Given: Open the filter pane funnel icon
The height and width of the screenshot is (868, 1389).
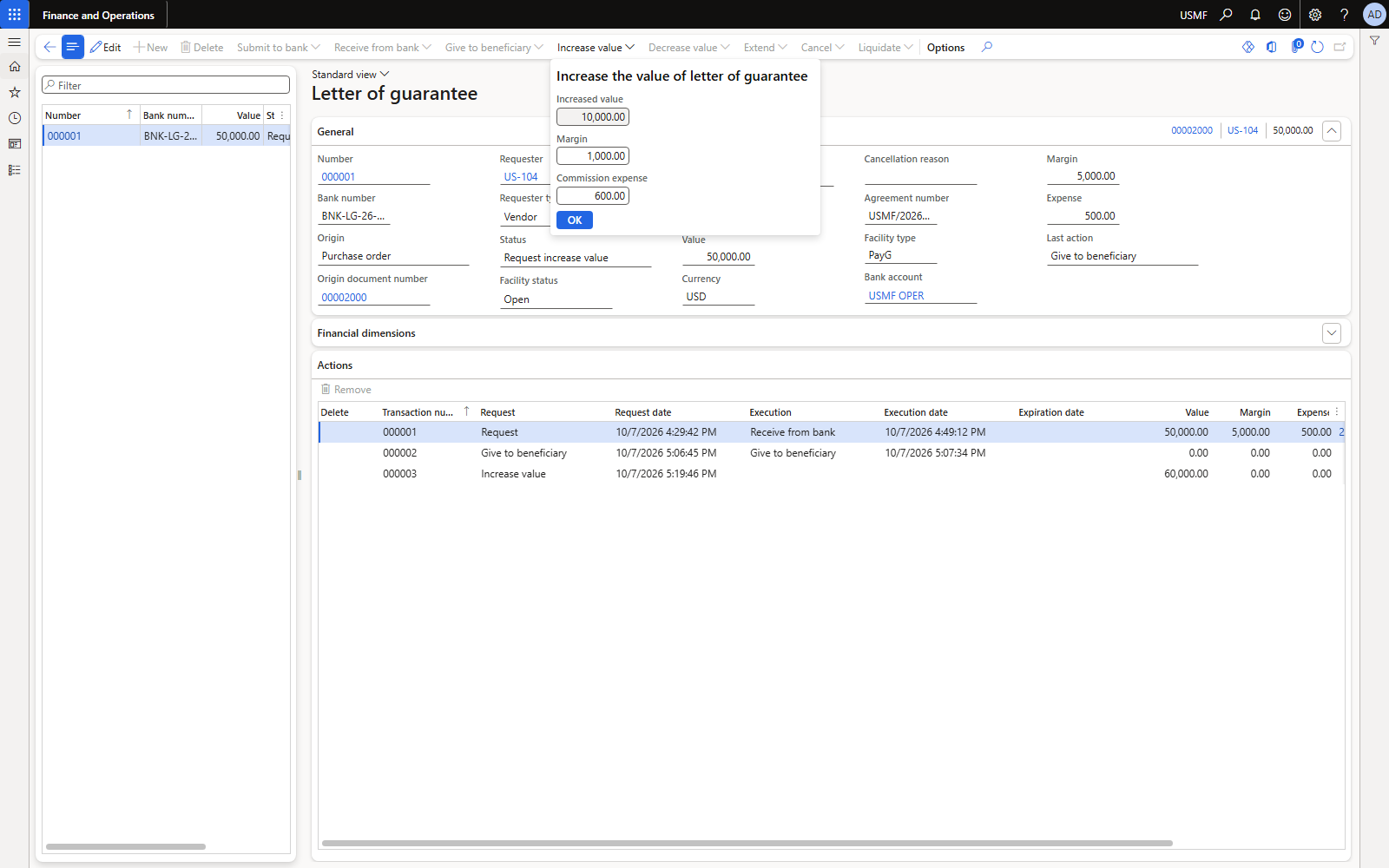Looking at the screenshot, I should coord(1374,41).
